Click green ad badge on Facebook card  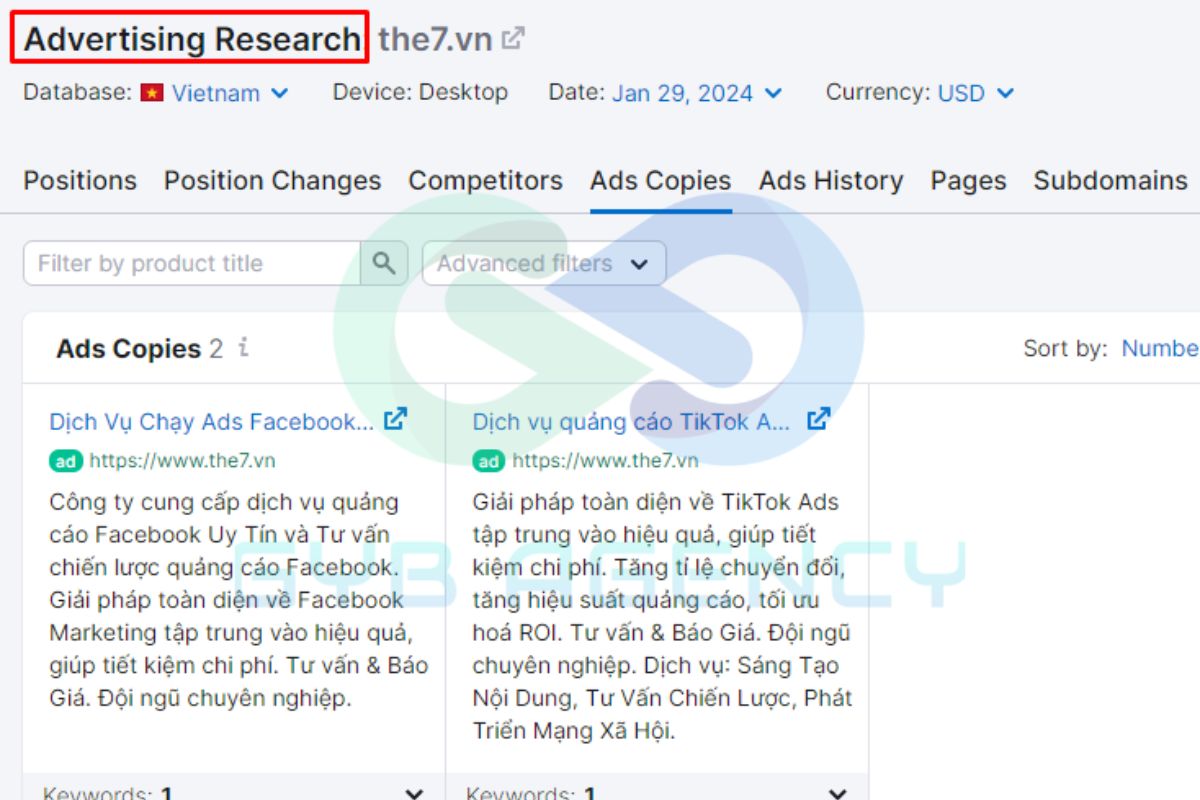(66, 461)
